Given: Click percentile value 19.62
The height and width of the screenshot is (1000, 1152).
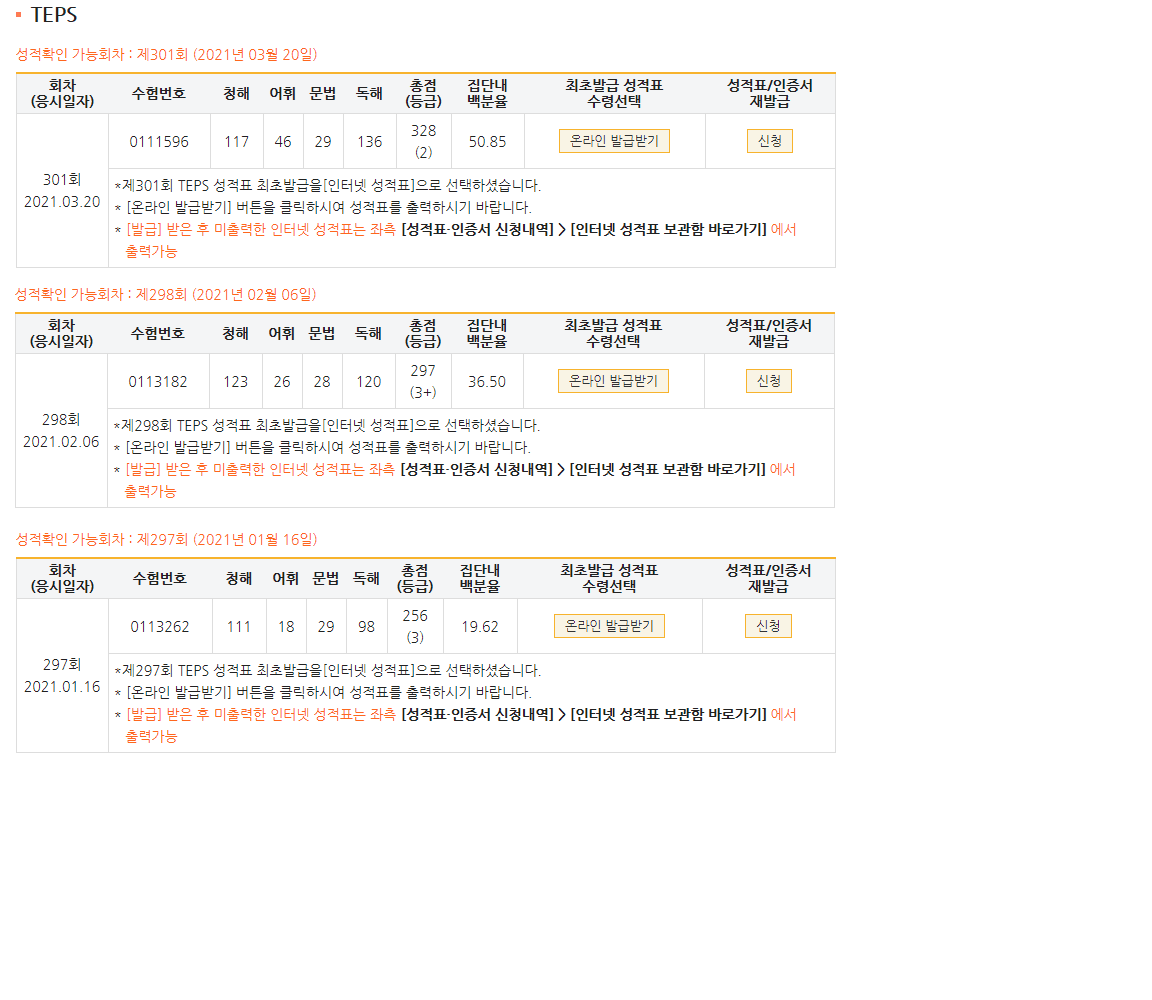Looking at the screenshot, I should (480, 627).
